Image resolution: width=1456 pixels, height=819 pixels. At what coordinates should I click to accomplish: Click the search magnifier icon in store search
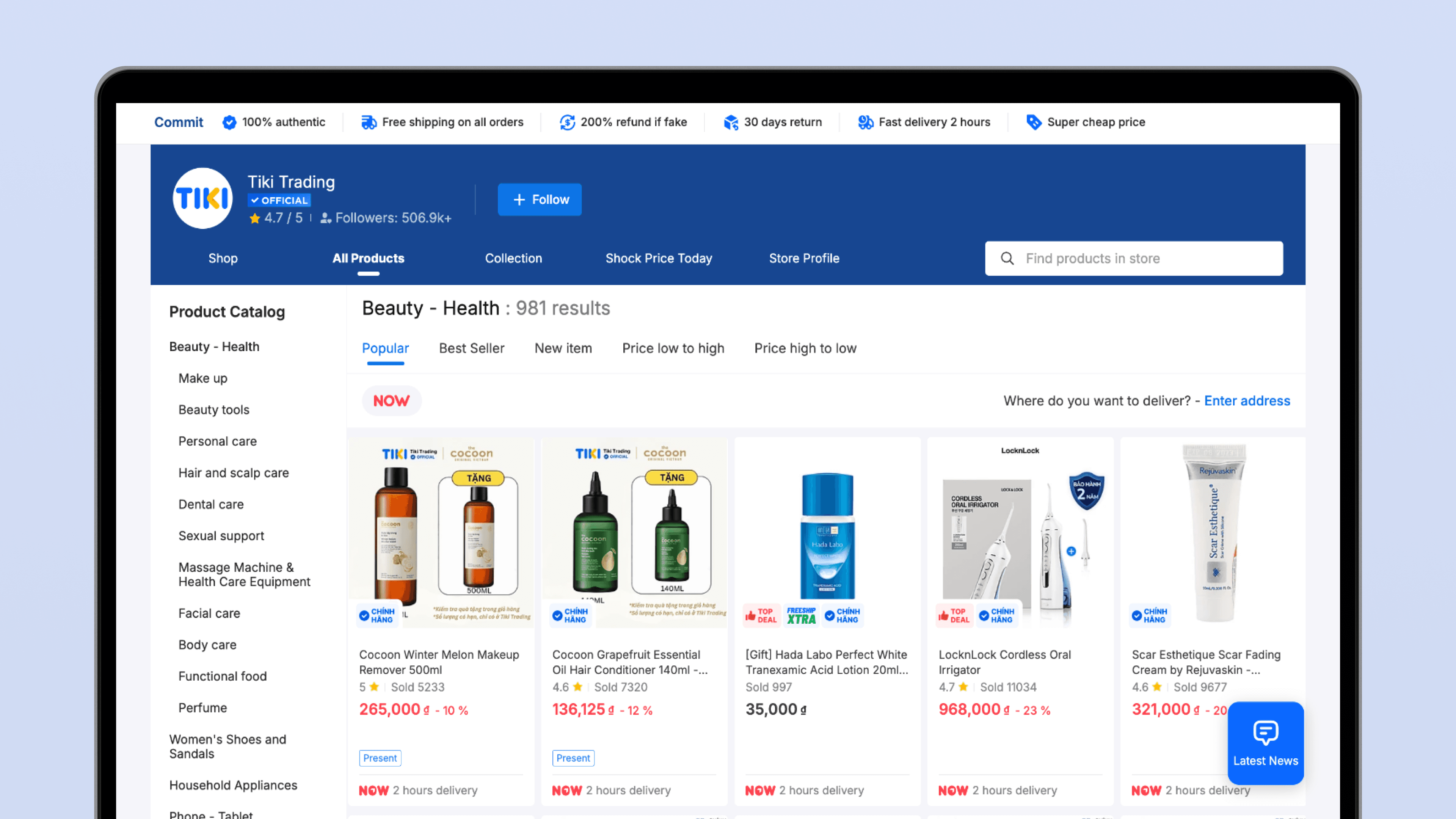pyautogui.click(x=1007, y=258)
